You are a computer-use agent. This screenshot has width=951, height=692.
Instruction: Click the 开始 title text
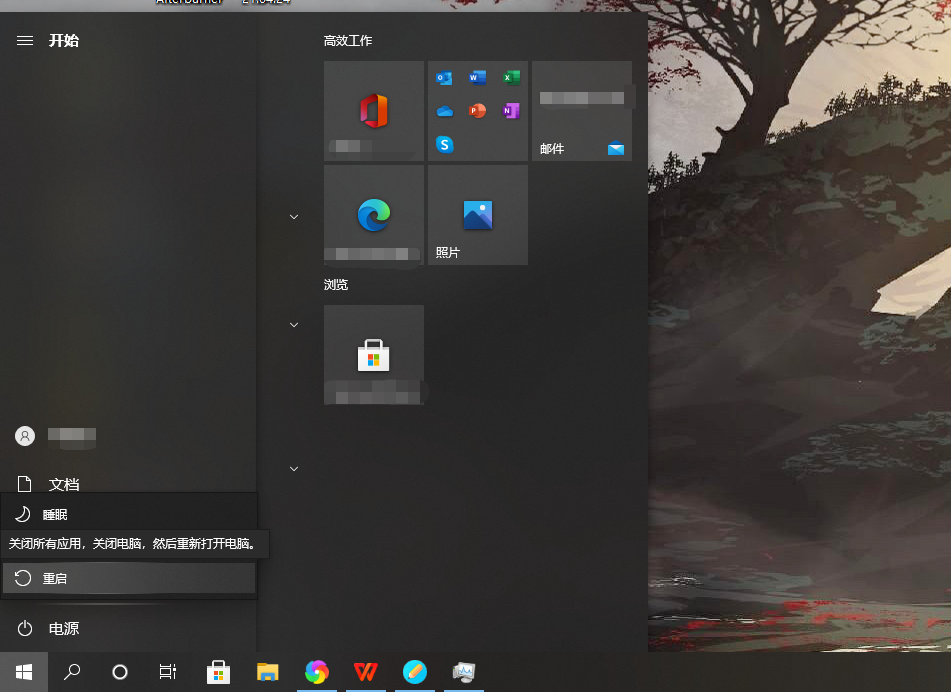point(64,41)
